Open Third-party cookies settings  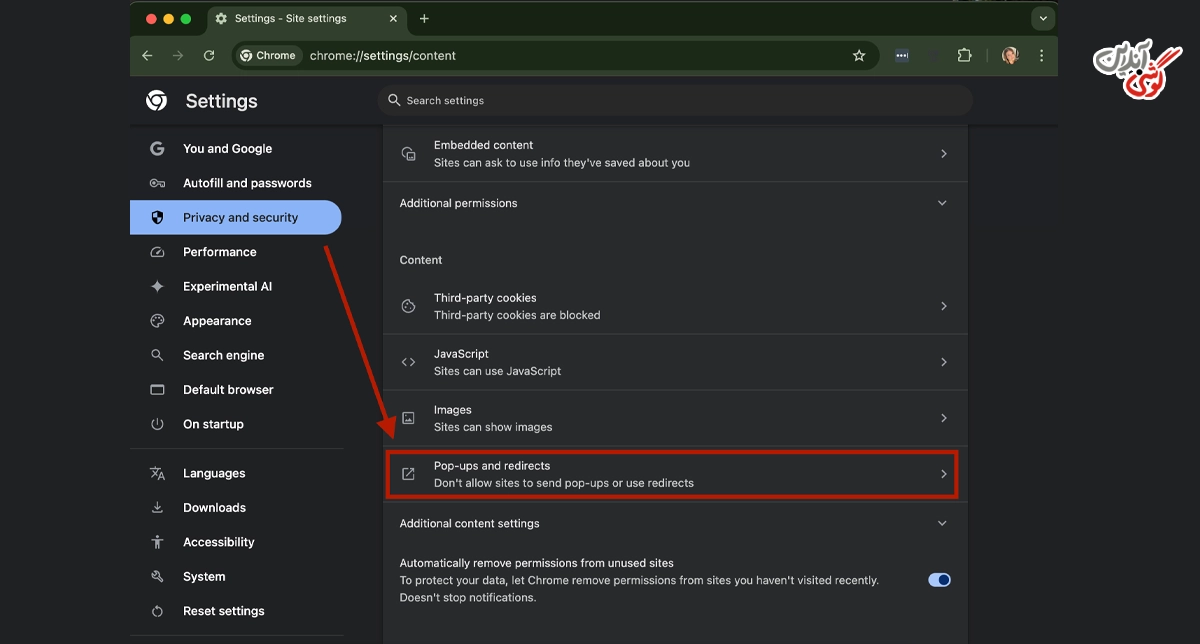tap(675, 306)
